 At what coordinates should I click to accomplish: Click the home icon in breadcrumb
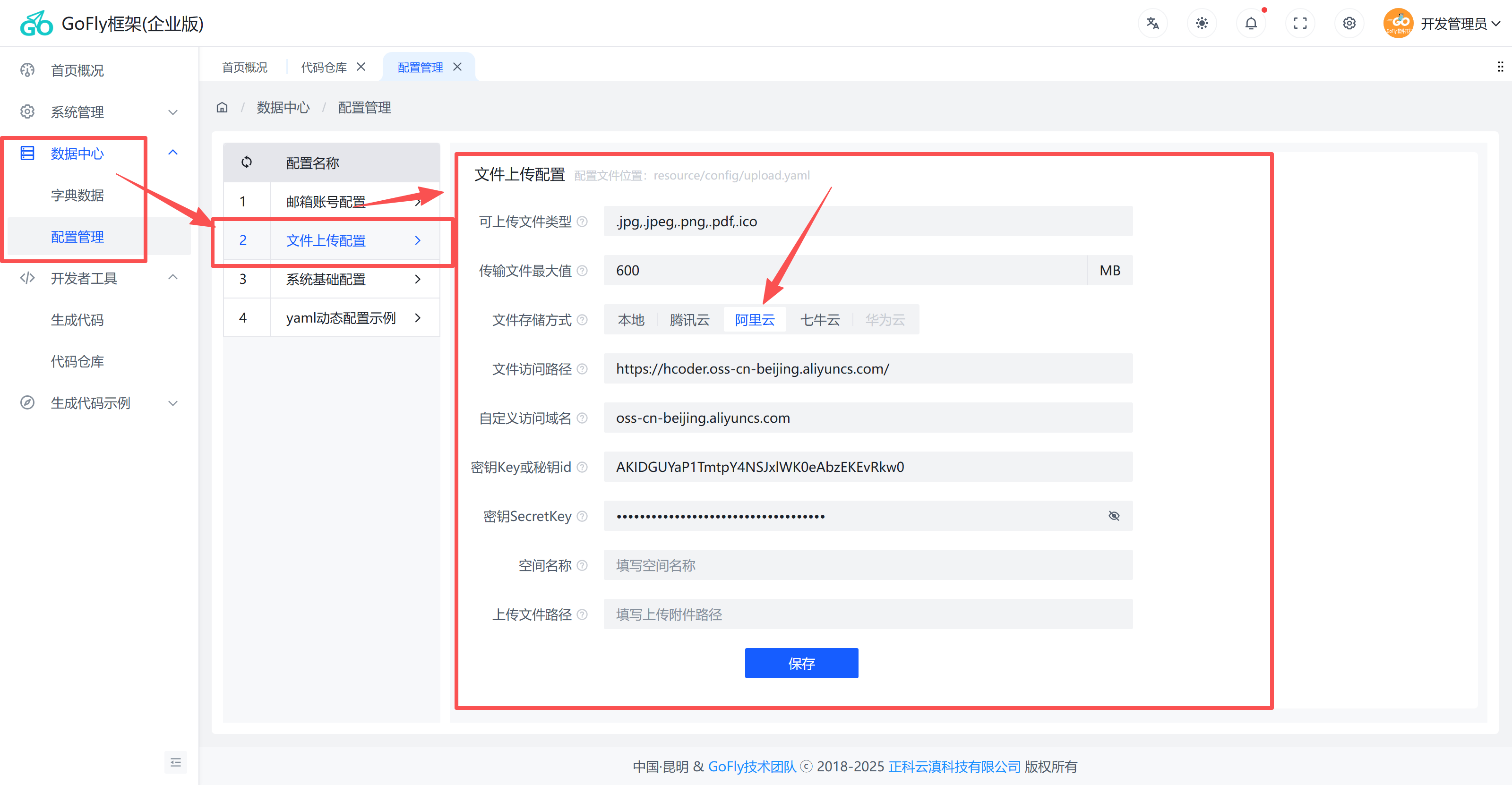click(222, 107)
